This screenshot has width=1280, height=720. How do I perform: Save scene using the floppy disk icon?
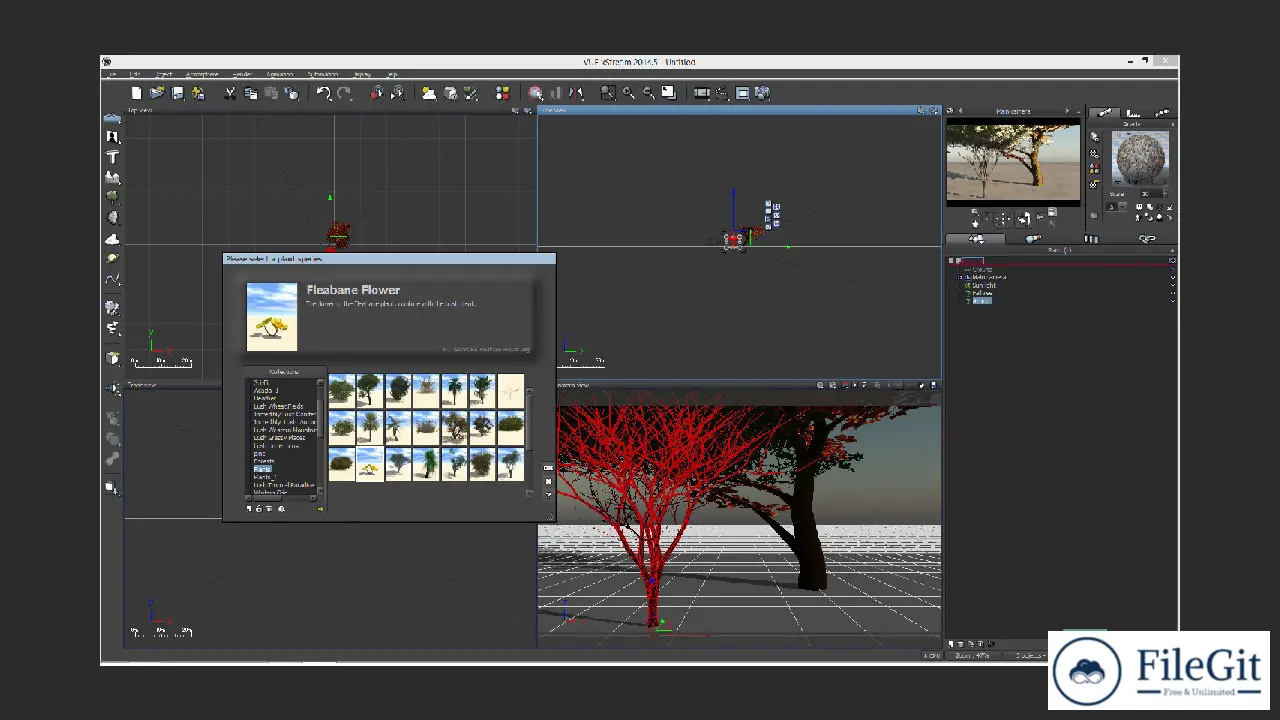(x=178, y=93)
